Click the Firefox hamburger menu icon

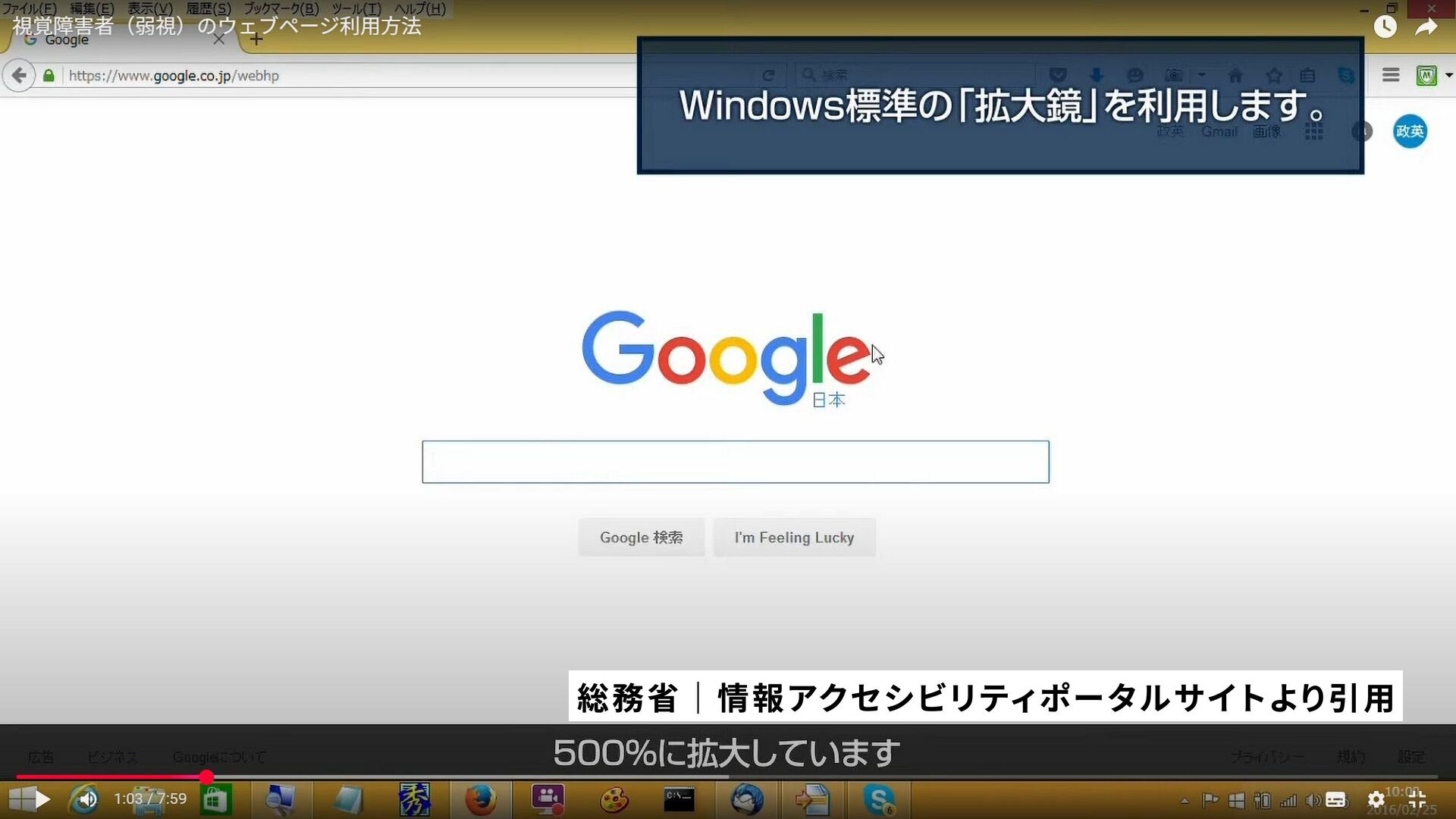pos(1391,75)
